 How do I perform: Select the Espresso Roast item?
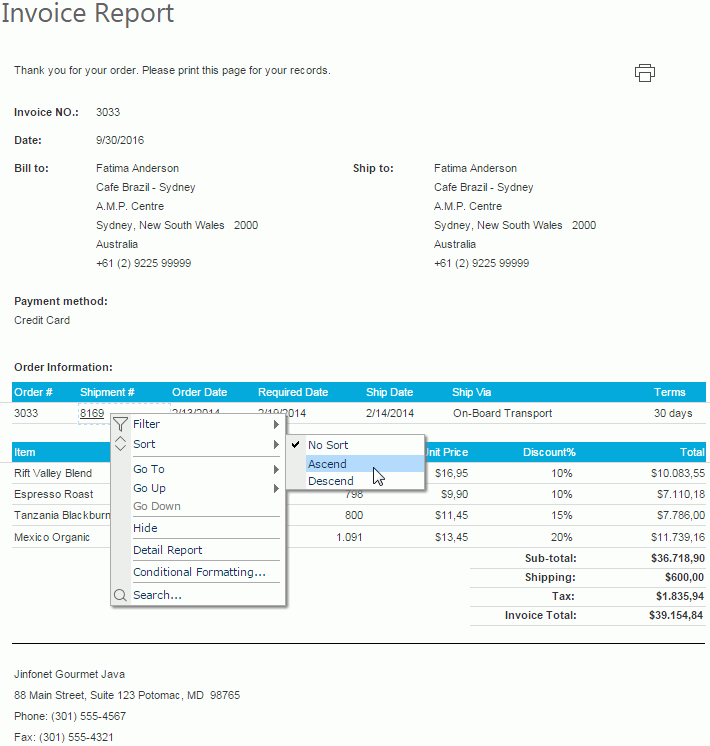54,494
